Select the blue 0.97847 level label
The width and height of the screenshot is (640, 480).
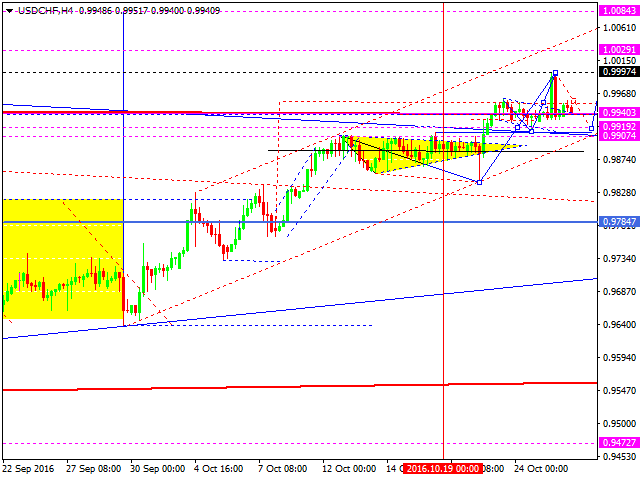(x=619, y=222)
